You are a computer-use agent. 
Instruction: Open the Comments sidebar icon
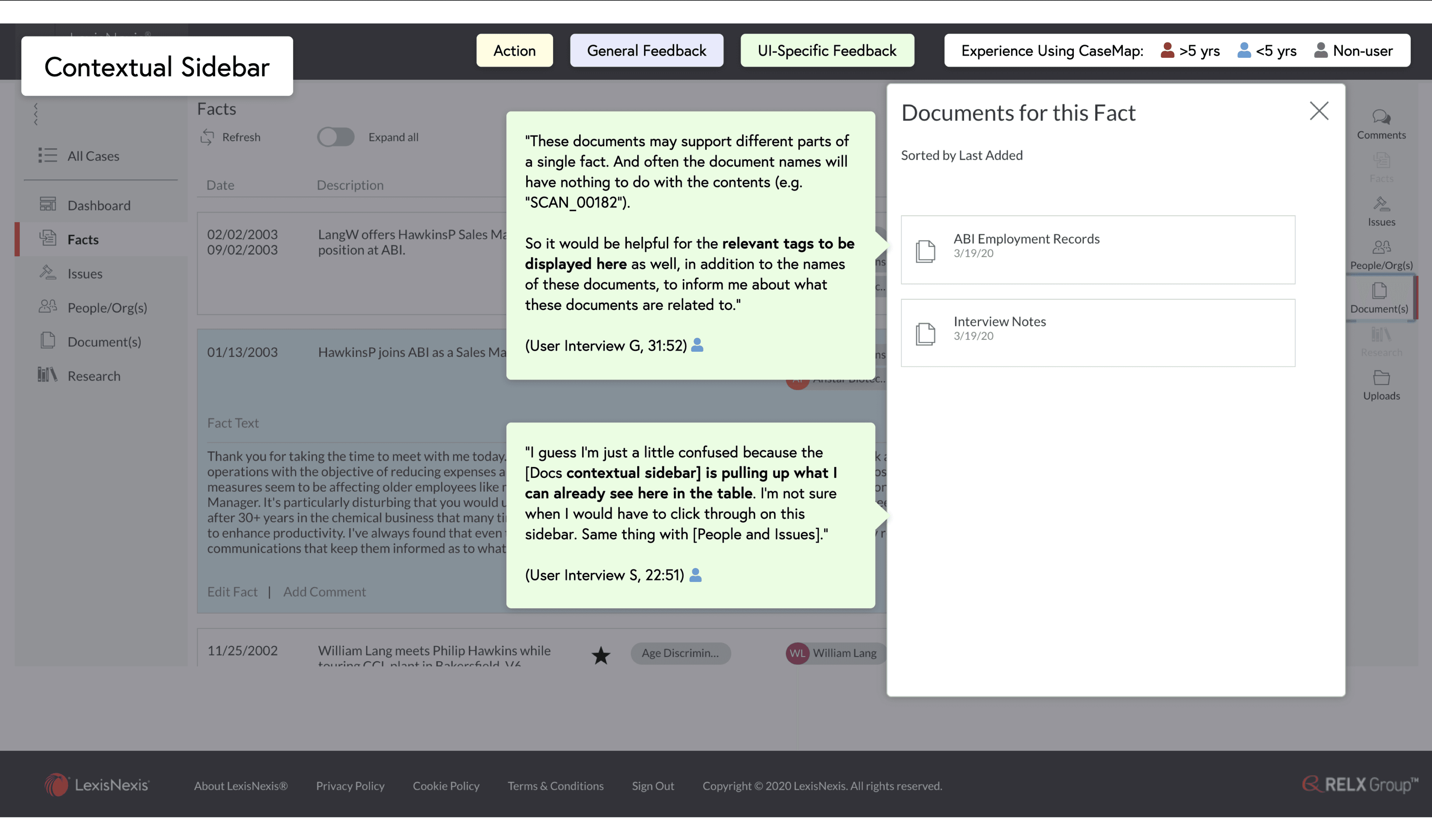pos(1381,118)
